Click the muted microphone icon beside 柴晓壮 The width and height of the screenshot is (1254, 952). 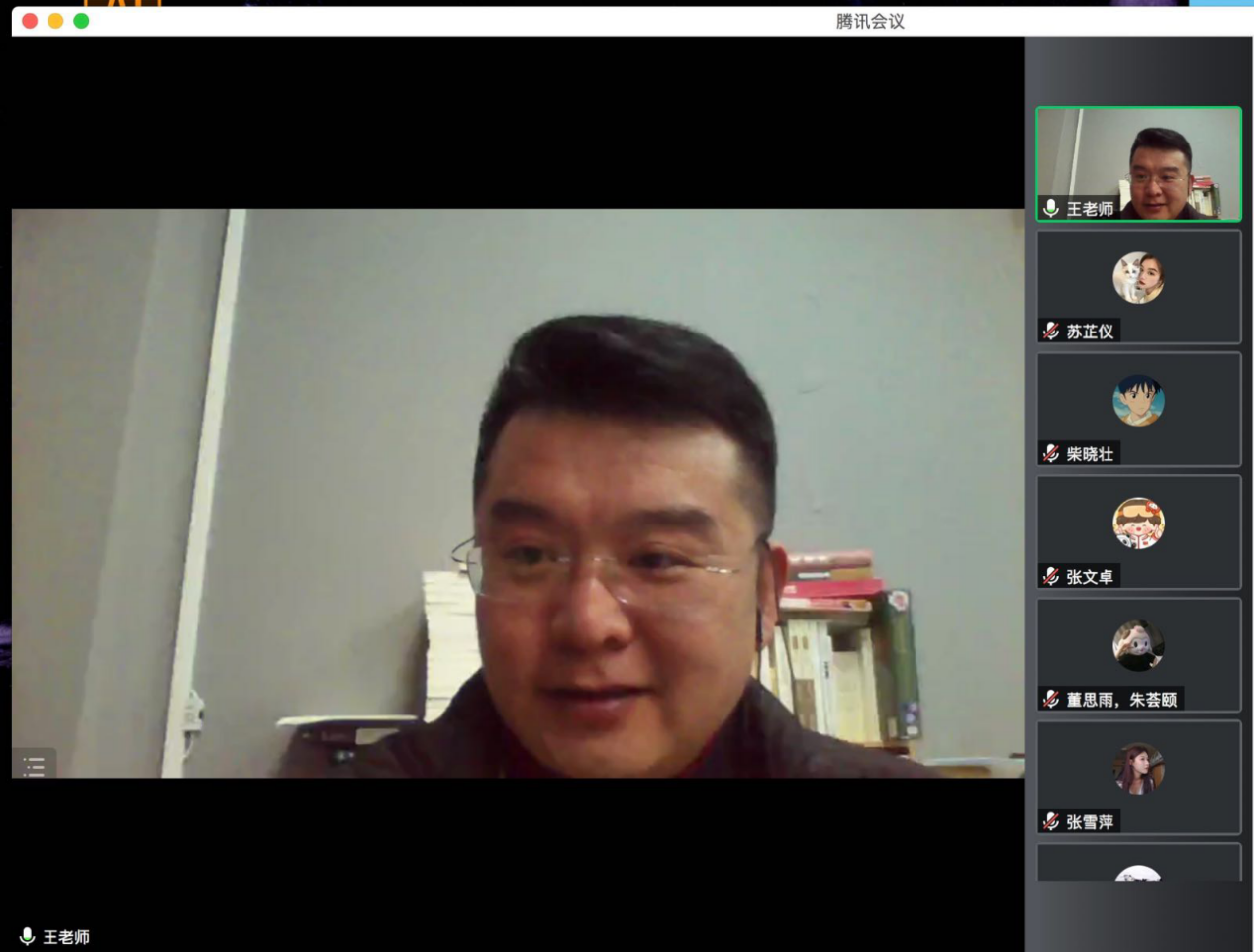tap(1051, 453)
